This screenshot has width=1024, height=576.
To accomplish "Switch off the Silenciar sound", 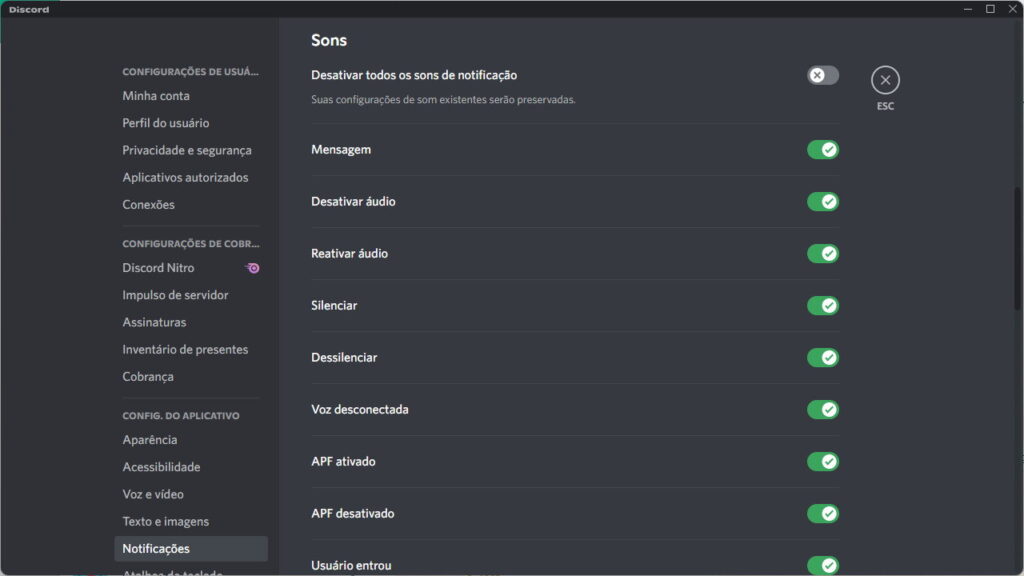I will (x=822, y=306).
